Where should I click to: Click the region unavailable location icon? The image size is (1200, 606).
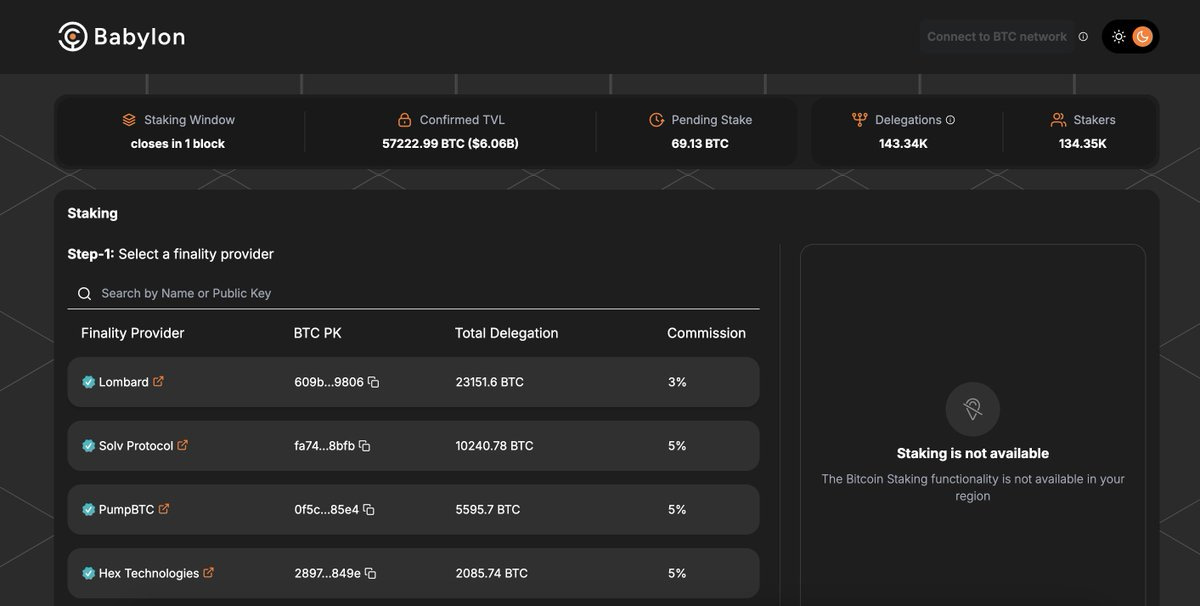tap(972, 409)
